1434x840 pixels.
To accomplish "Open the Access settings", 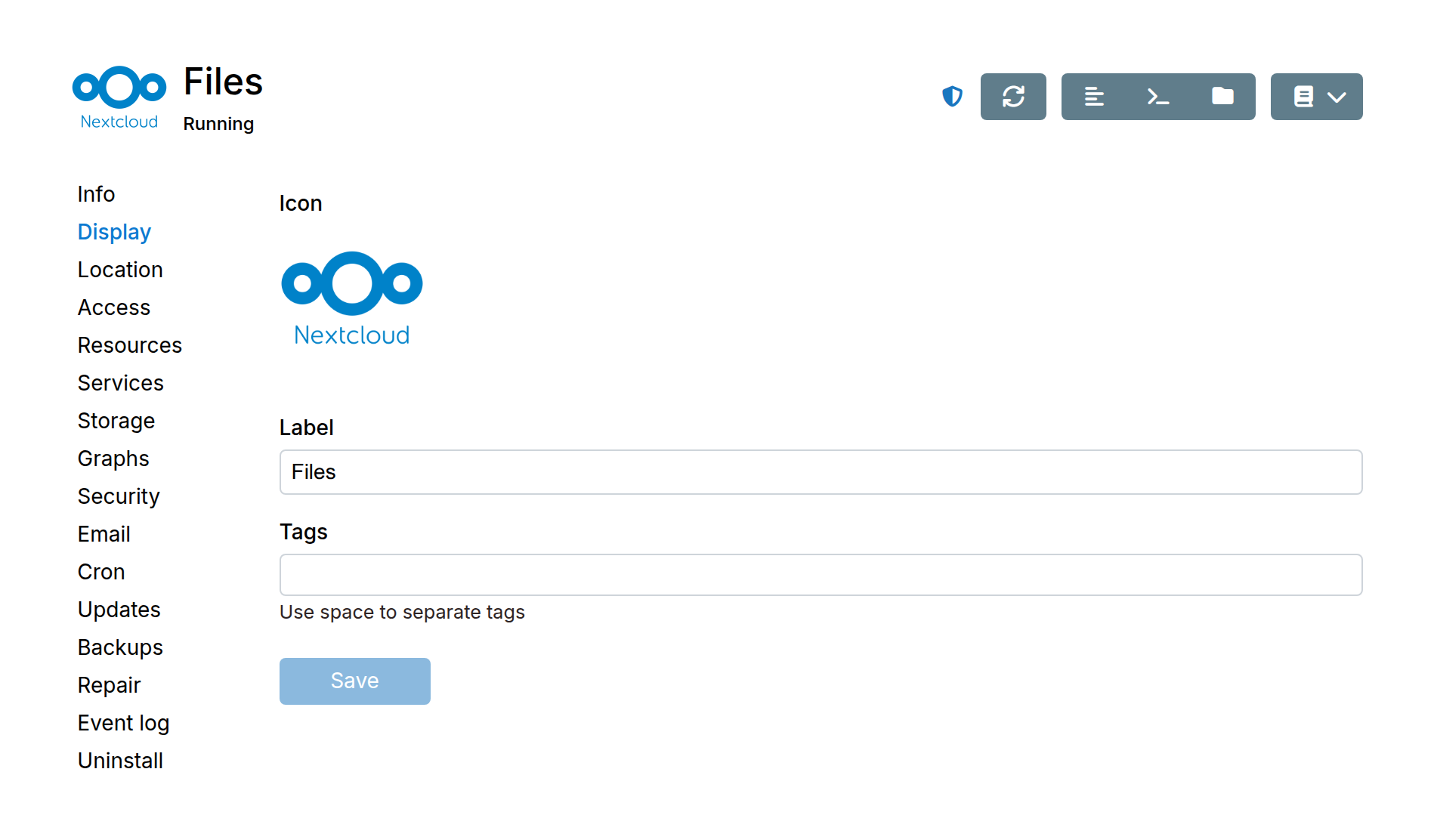I will [x=114, y=307].
